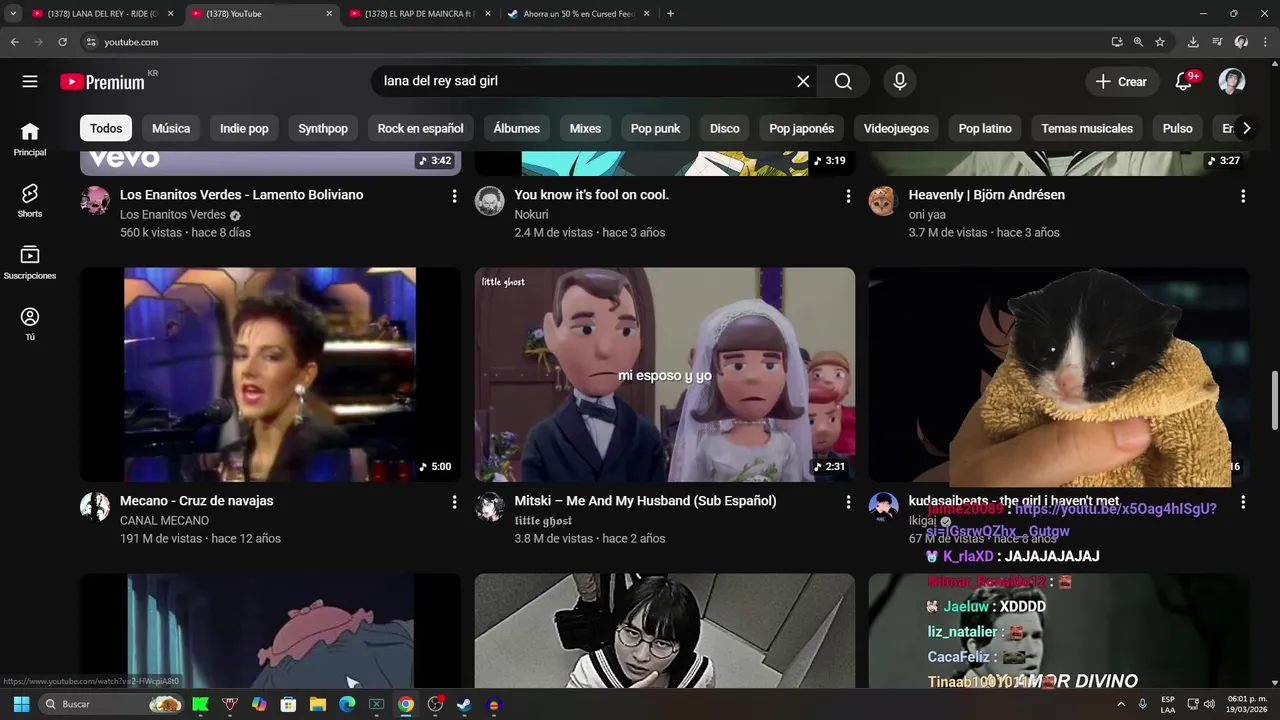Select the Música filter chip

click(x=171, y=128)
